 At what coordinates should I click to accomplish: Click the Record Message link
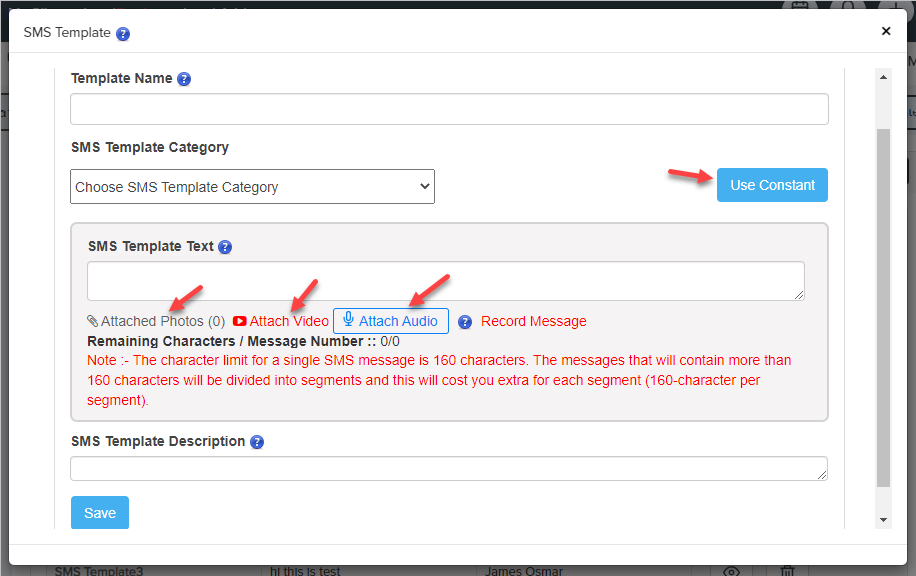point(533,321)
